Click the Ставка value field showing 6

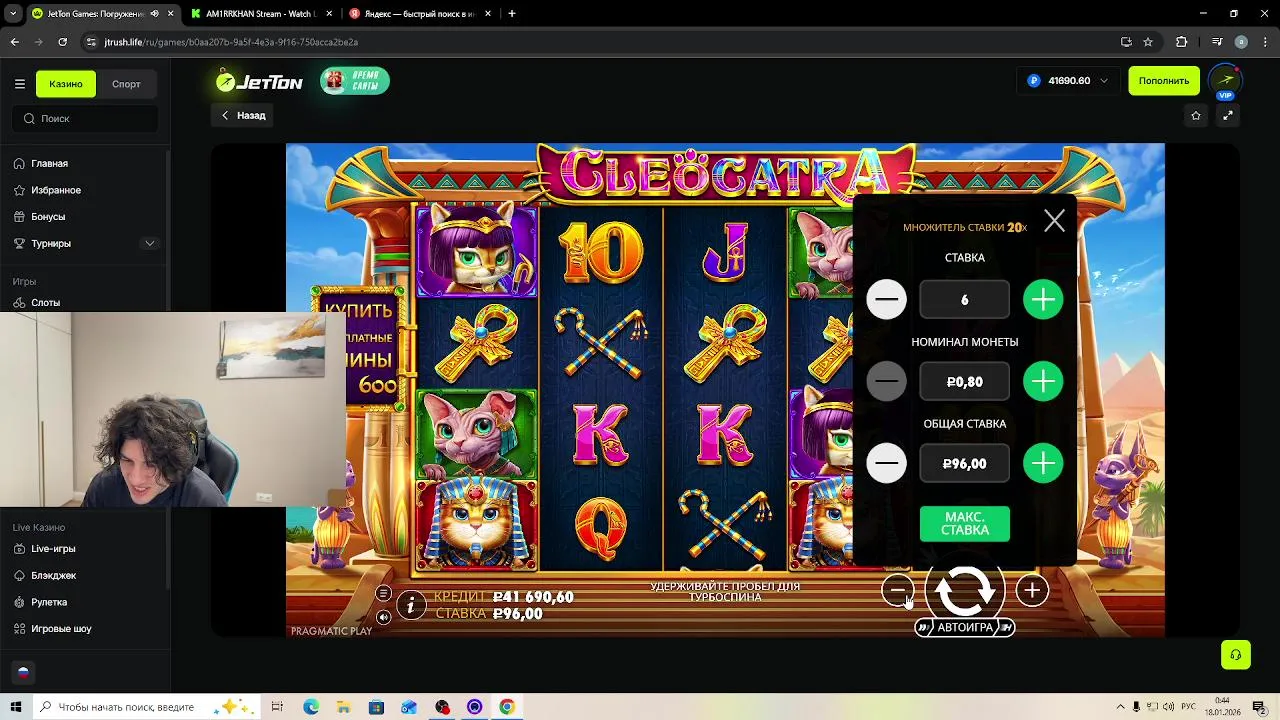coord(965,300)
